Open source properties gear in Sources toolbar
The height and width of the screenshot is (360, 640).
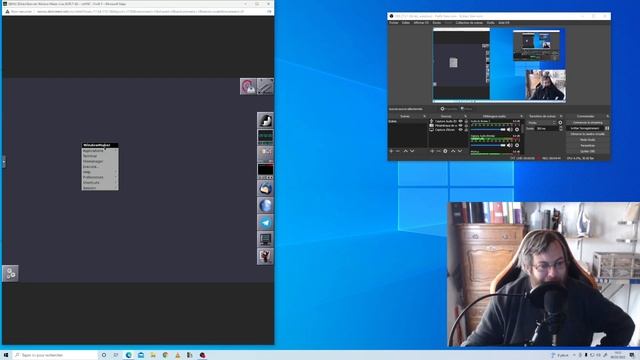point(445,151)
